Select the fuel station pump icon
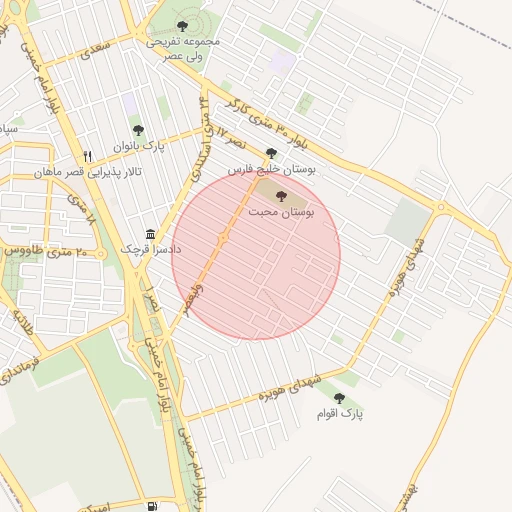This screenshot has width=512, height=512. tap(152, 506)
